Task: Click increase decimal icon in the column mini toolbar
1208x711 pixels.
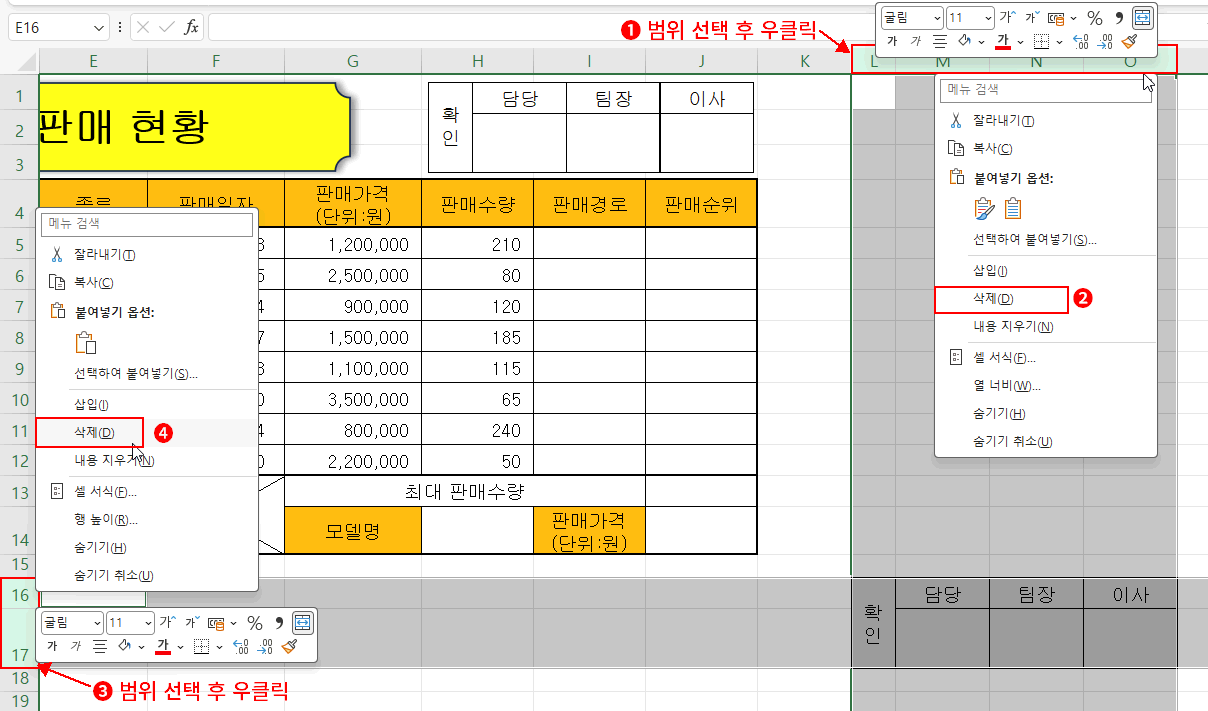Action: click(1081, 42)
